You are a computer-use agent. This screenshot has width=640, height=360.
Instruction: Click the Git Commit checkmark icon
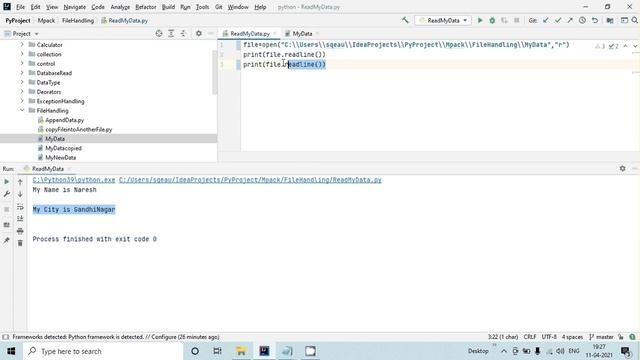coord(558,20)
